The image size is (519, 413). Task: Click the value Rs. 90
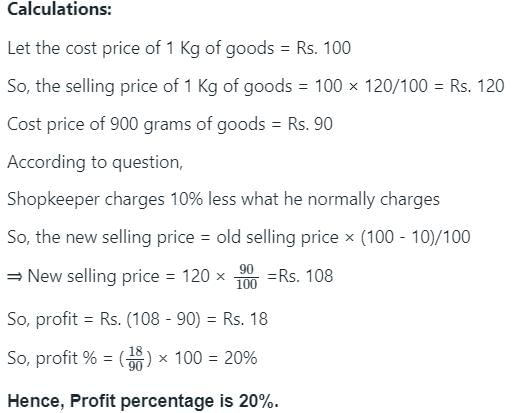click(310, 124)
